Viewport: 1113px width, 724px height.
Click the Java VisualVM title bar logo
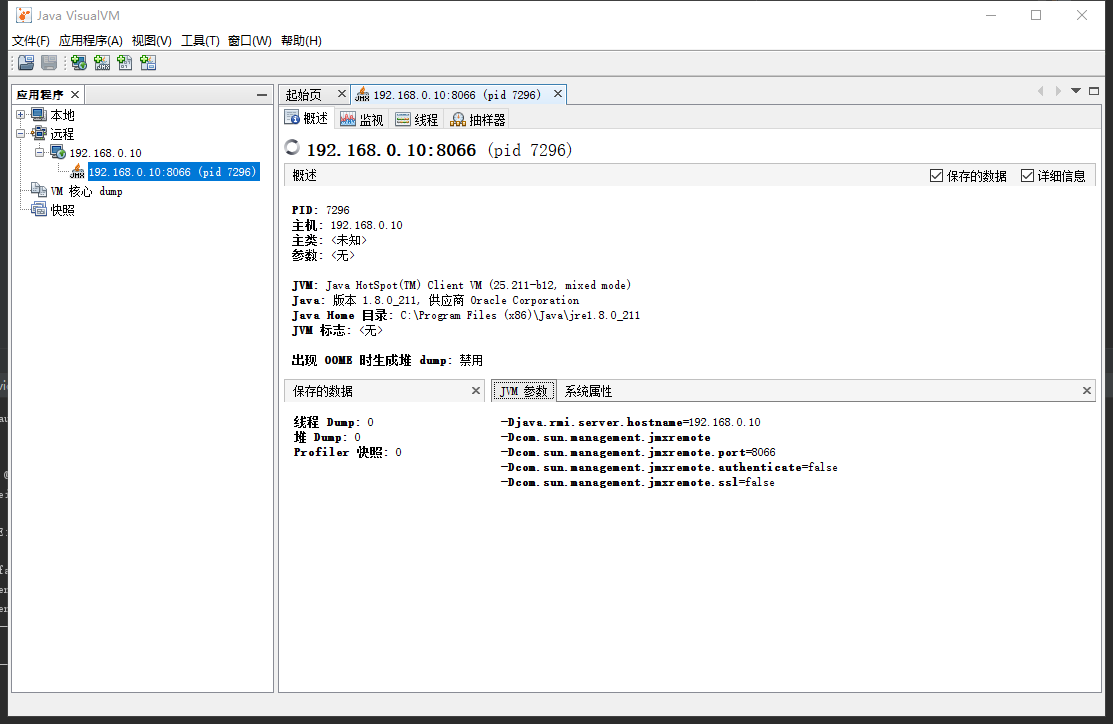tap(24, 15)
